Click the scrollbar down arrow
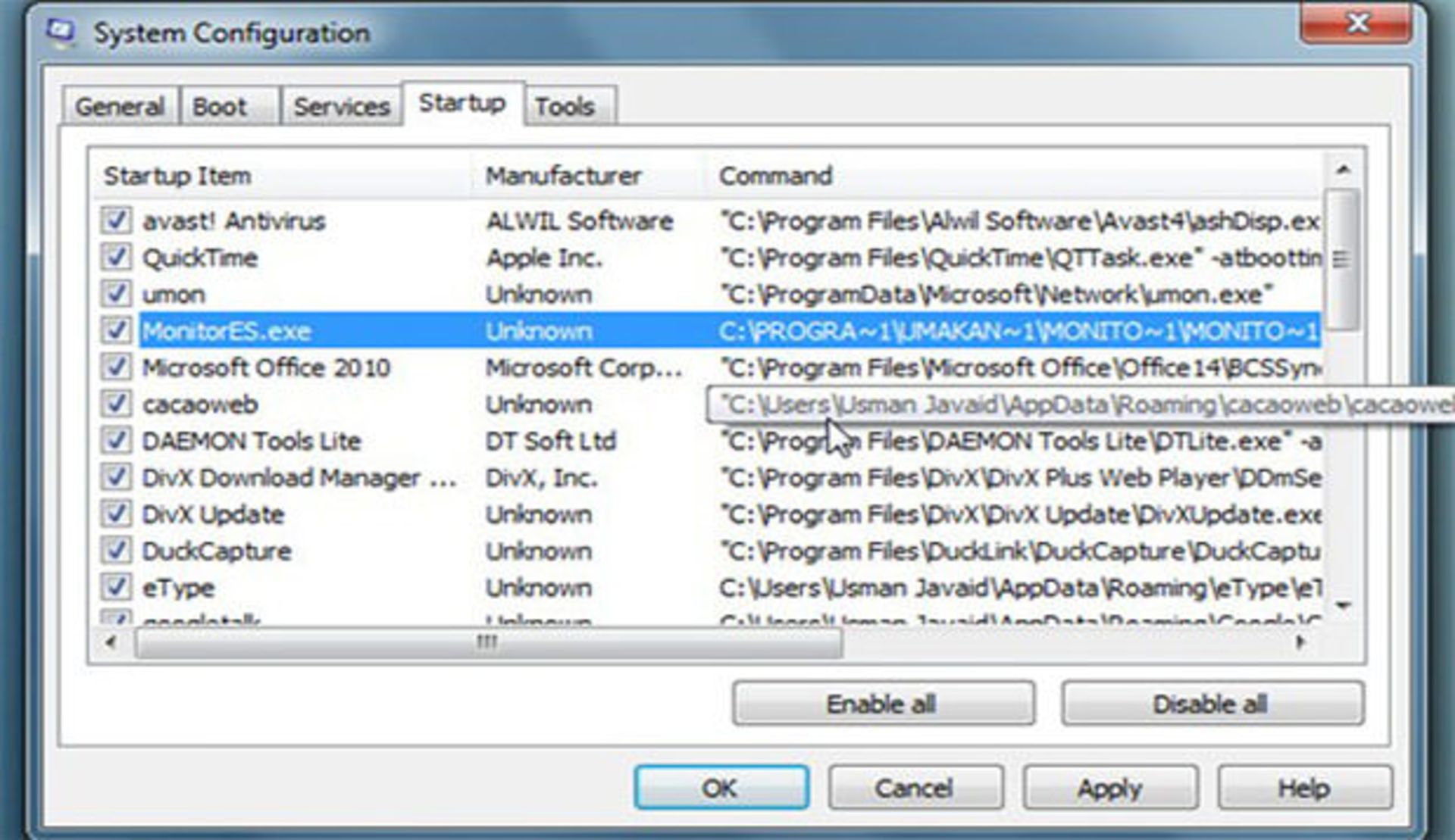The width and height of the screenshot is (1455, 840). click(x=1341, y=605)
